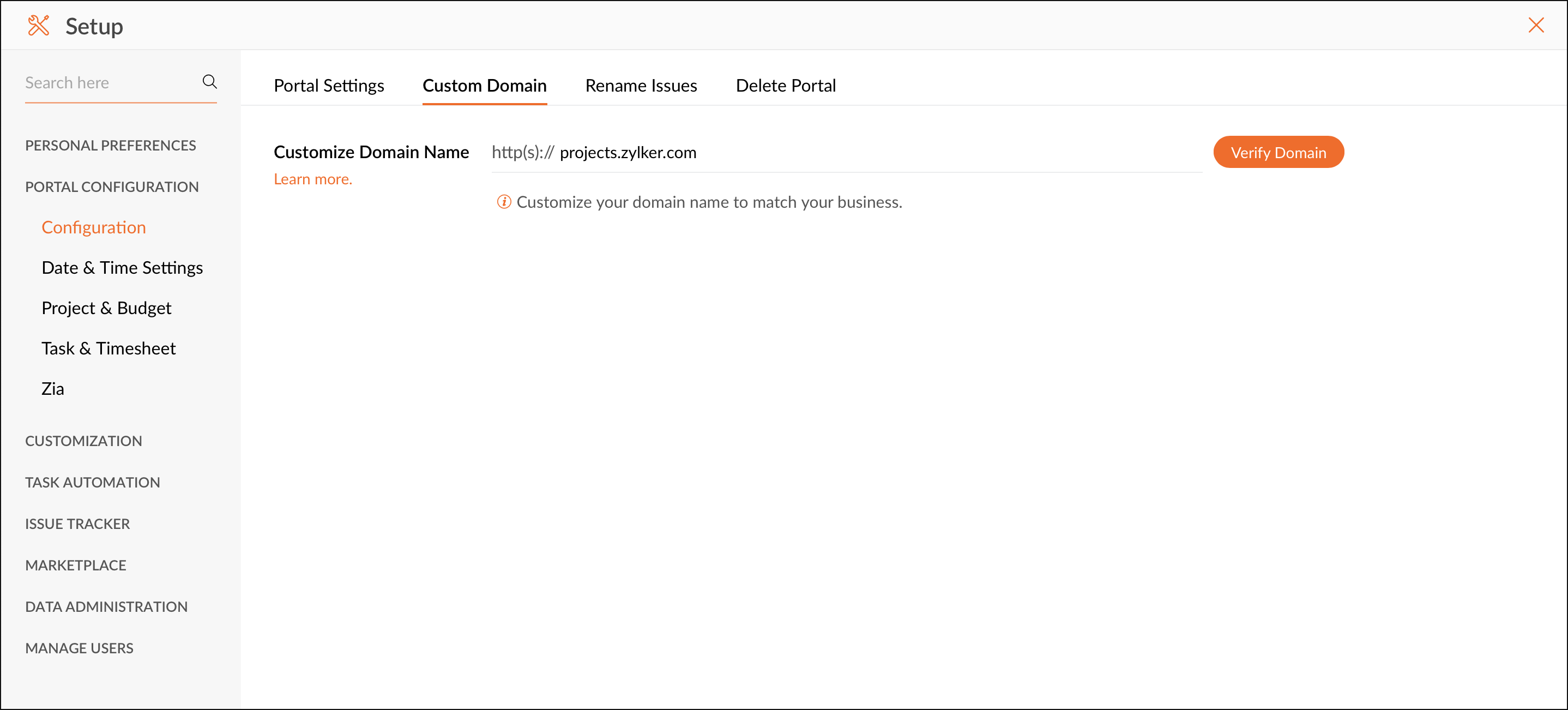Open the Learn more link
This screenshot has width=1568, height=710.
(x=313, y=179)
